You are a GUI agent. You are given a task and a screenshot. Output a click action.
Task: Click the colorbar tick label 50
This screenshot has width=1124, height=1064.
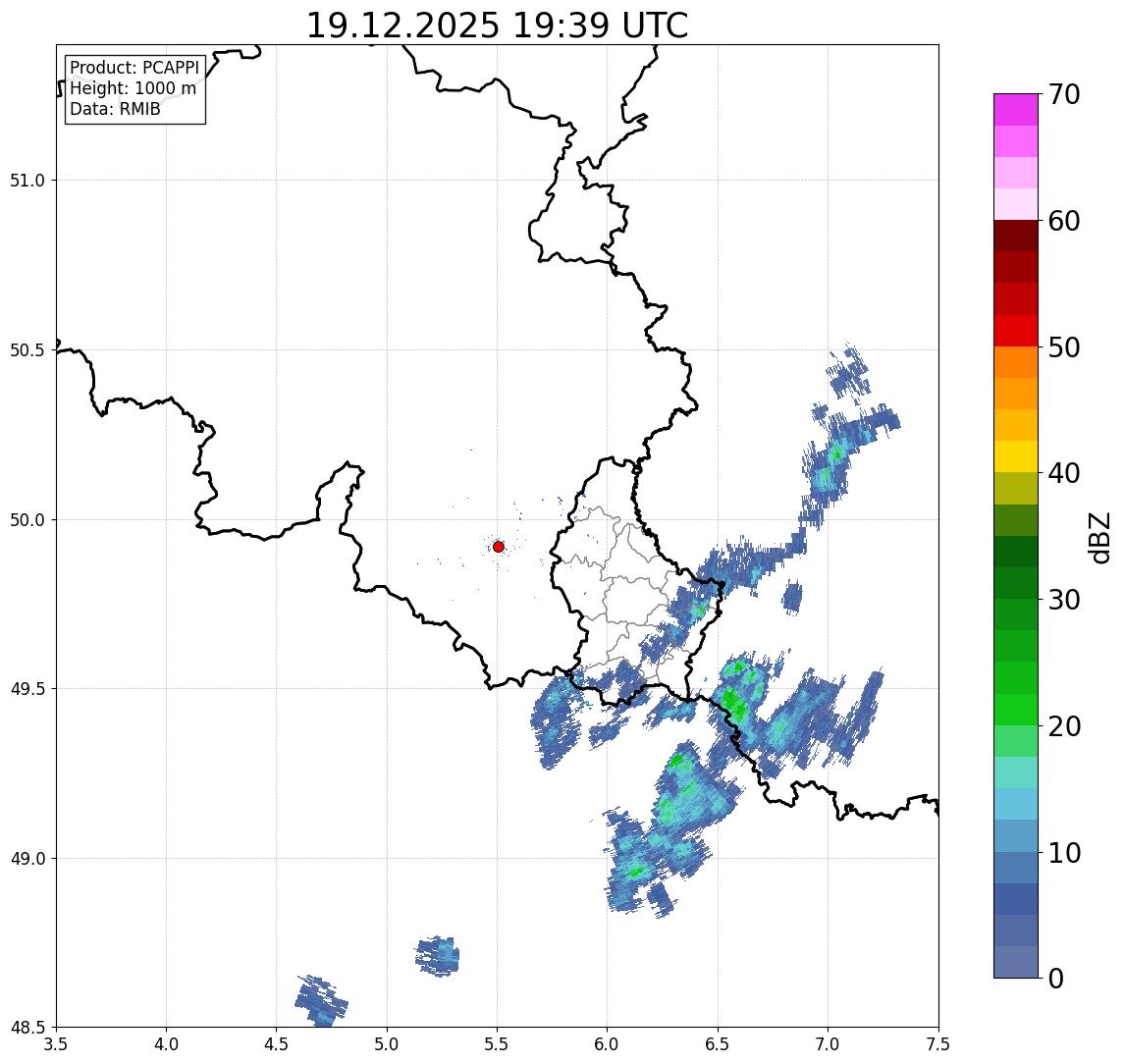point(1063,347)
